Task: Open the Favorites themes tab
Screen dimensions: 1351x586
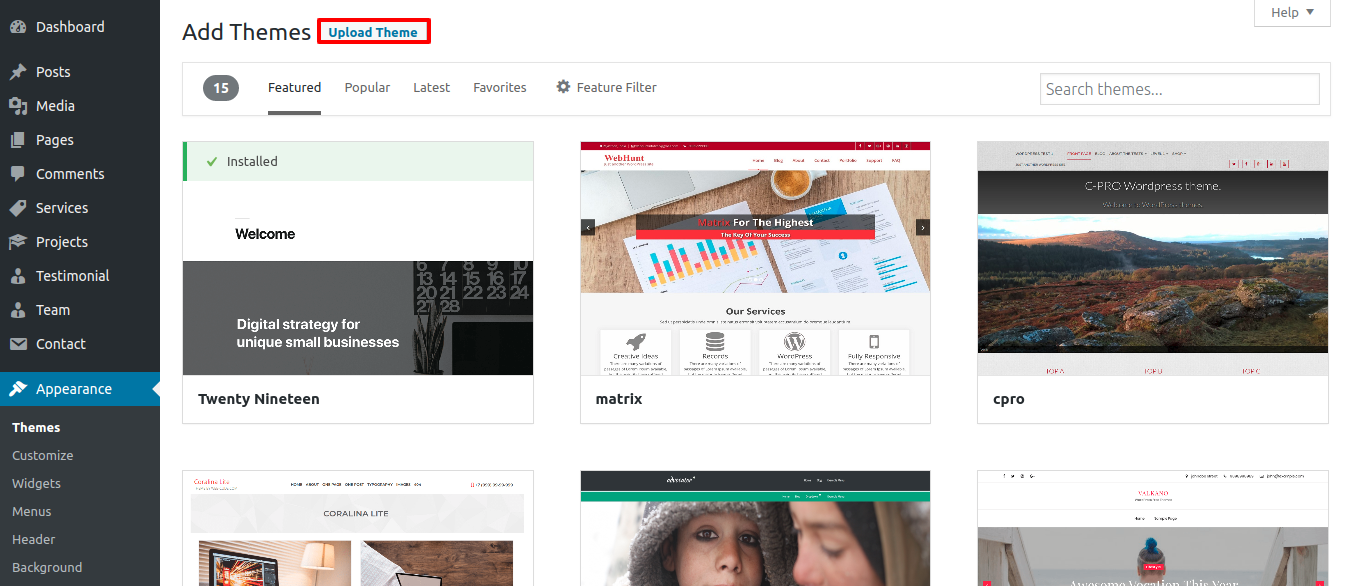Action: [499, 88]
